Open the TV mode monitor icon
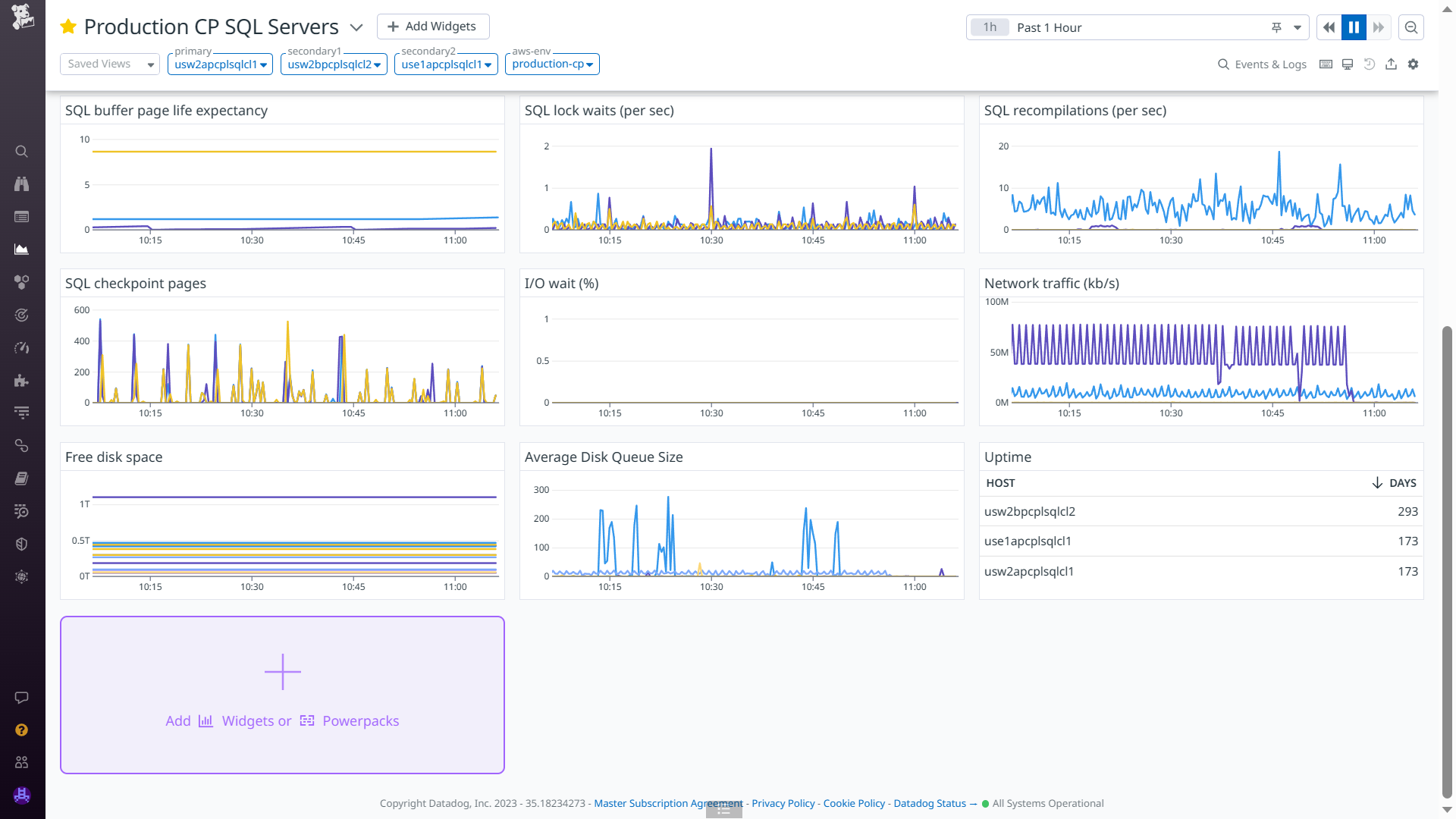 (x=1348, y=64)
